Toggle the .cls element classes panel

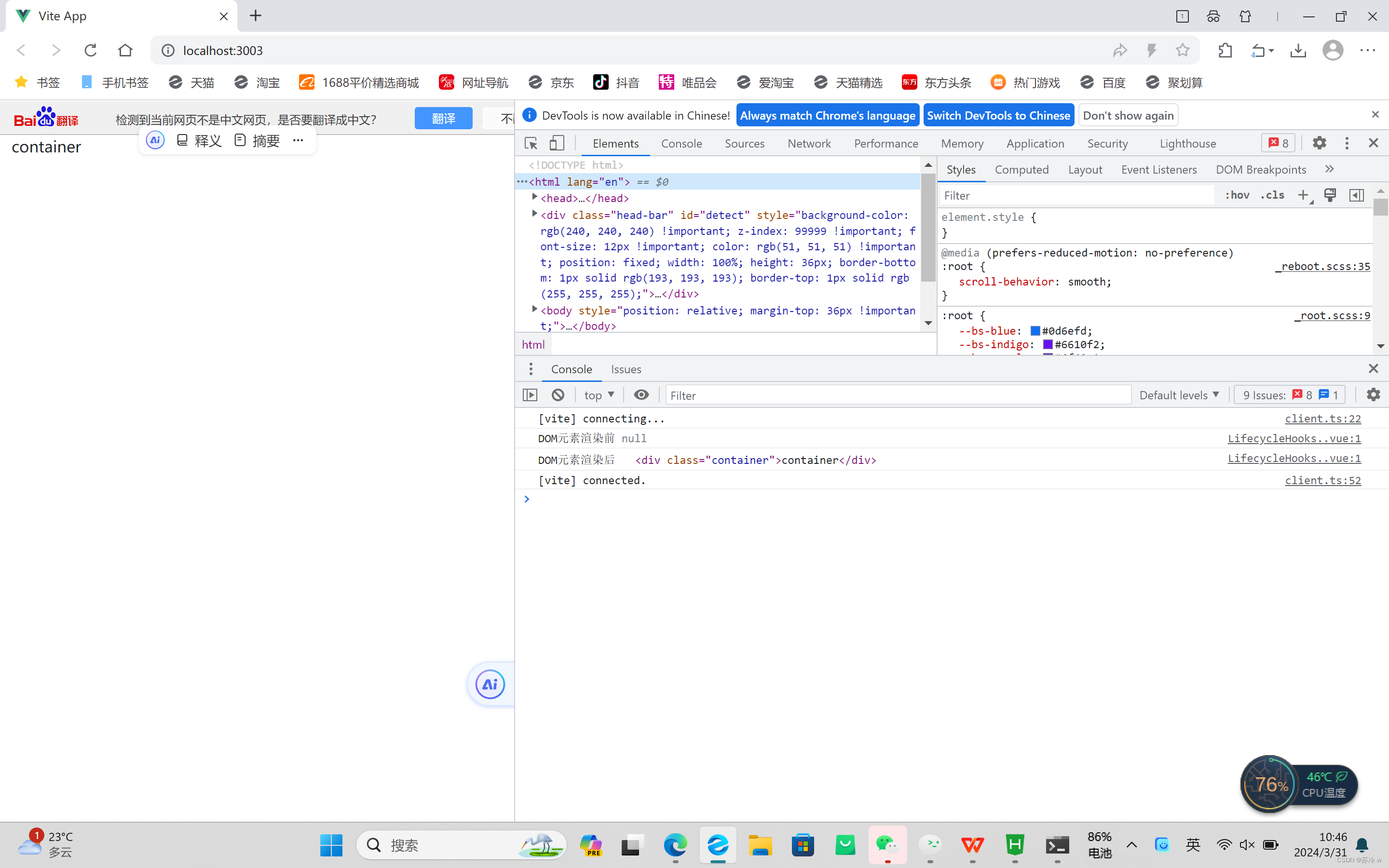click(1272, 195)
